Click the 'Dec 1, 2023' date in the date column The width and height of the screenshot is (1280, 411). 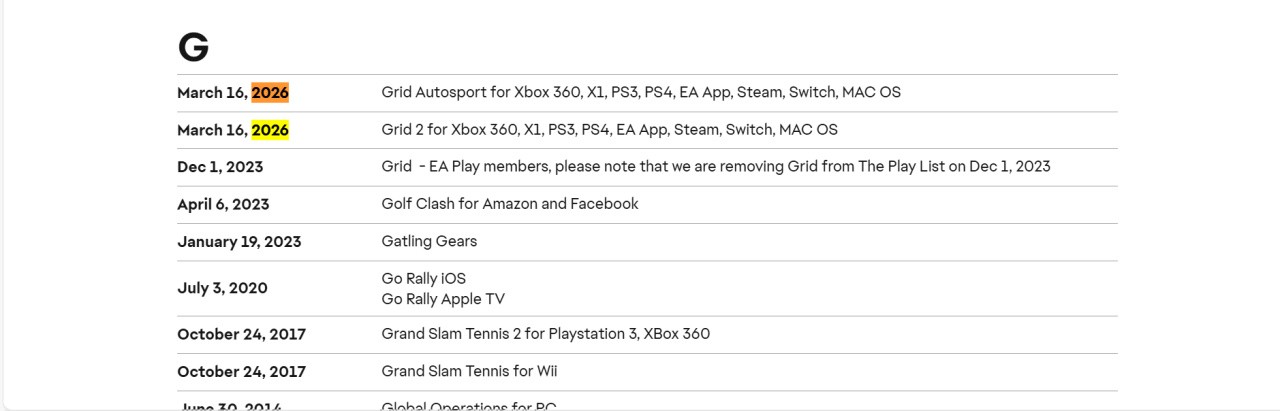pyautogui.click(x=220, y=167)
